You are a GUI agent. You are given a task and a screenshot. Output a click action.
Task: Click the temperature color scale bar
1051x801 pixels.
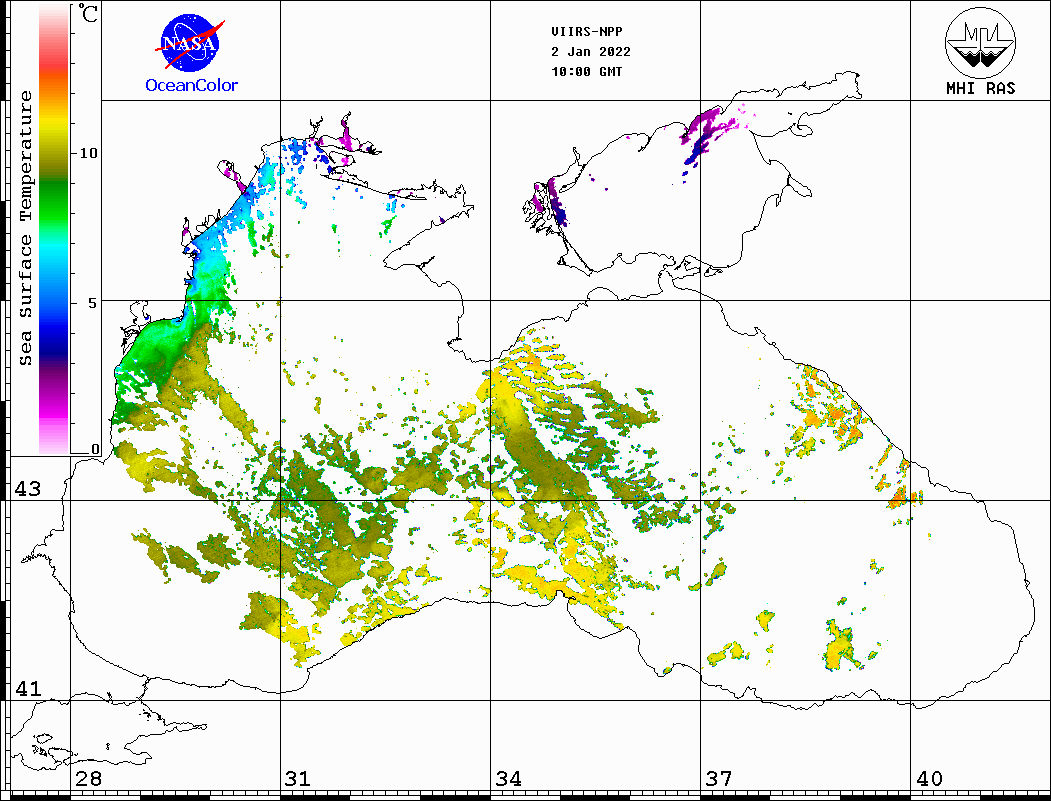click(54, 230)
